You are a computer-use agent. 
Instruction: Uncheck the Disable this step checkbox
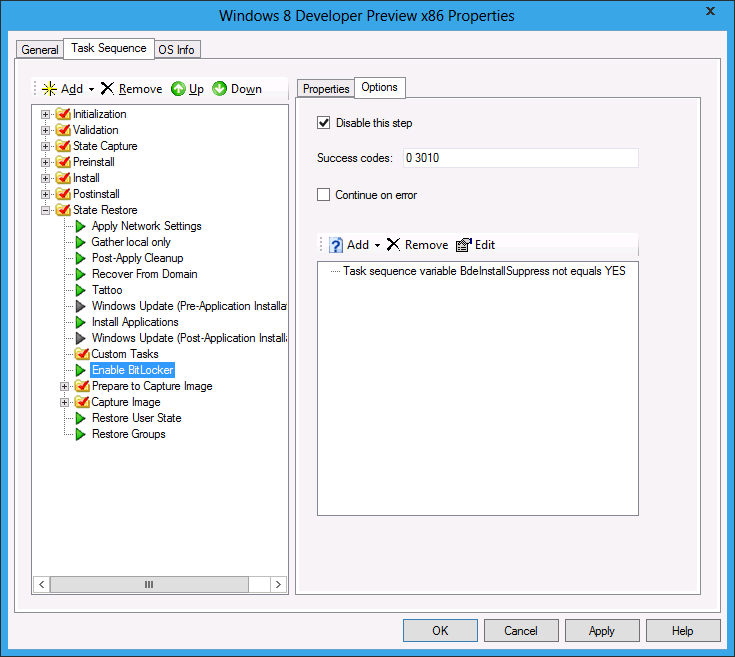tap(323, 123)
